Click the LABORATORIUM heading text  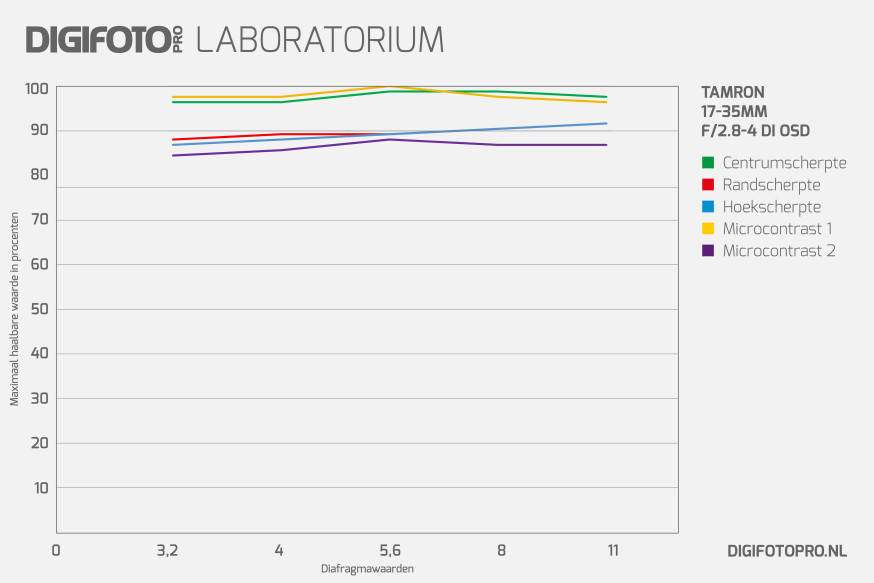coord(320,40)
